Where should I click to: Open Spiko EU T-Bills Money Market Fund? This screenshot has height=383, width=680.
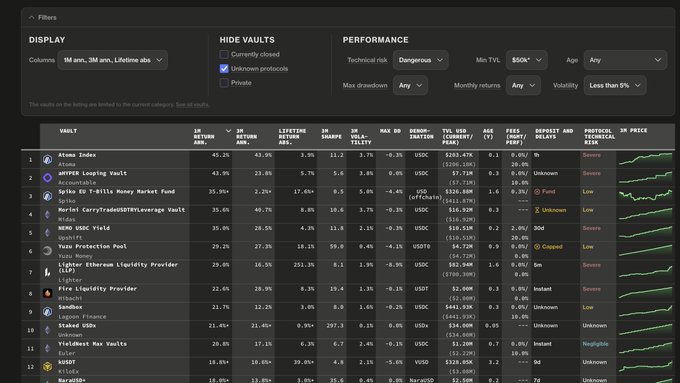(117, 191)
